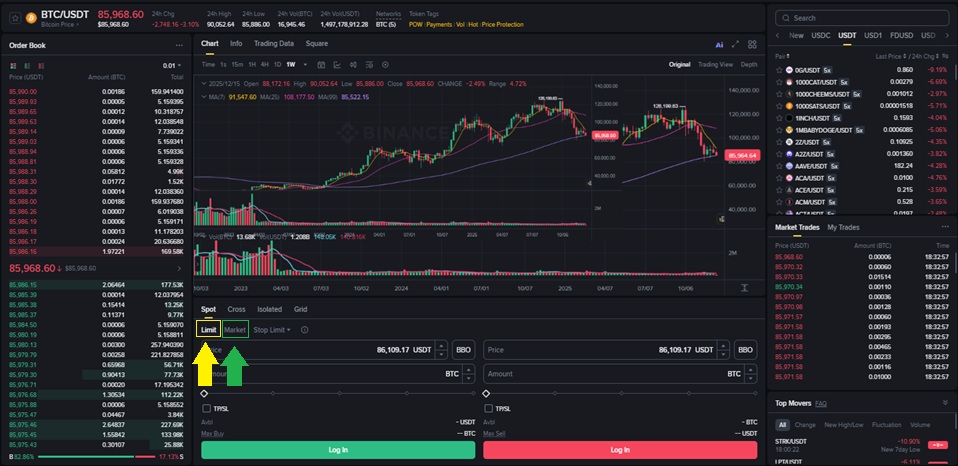Open more chart intervals dropdown arrow
This screenshot has height=466, width=958.
pyautogui.click(x=303, y=65)
